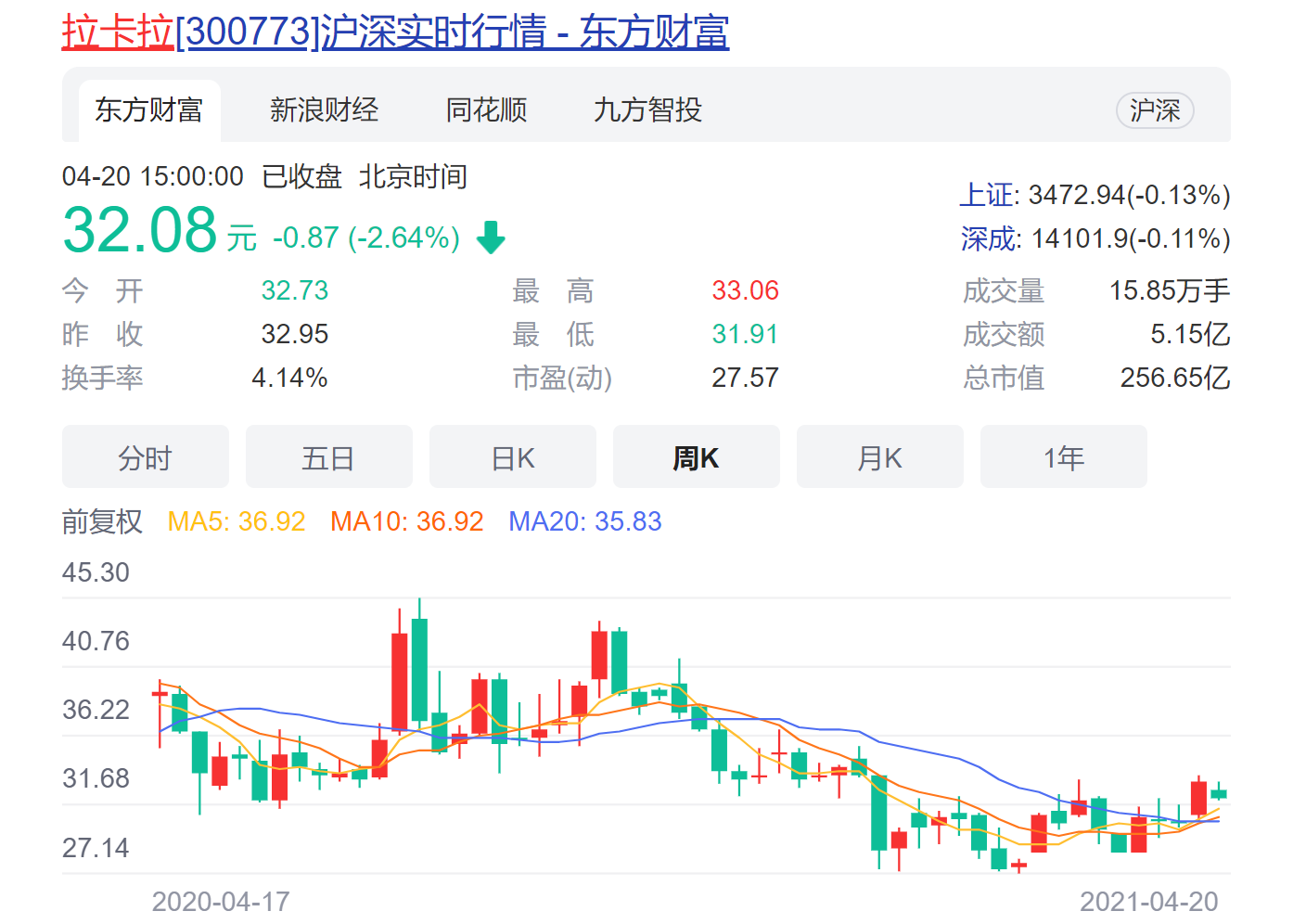
Task: Click the 昨收 value 32.95
Action: coord(295,334)
